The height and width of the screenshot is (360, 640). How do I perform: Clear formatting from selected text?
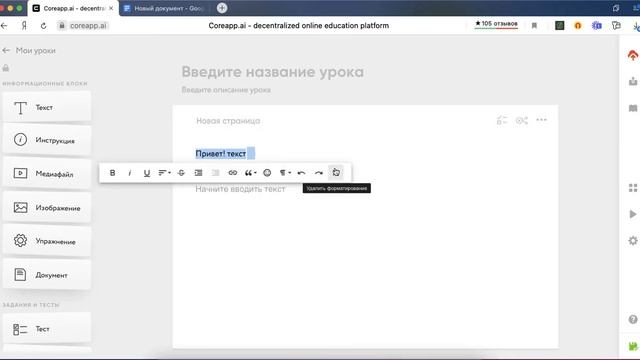(x=336, y=173)
